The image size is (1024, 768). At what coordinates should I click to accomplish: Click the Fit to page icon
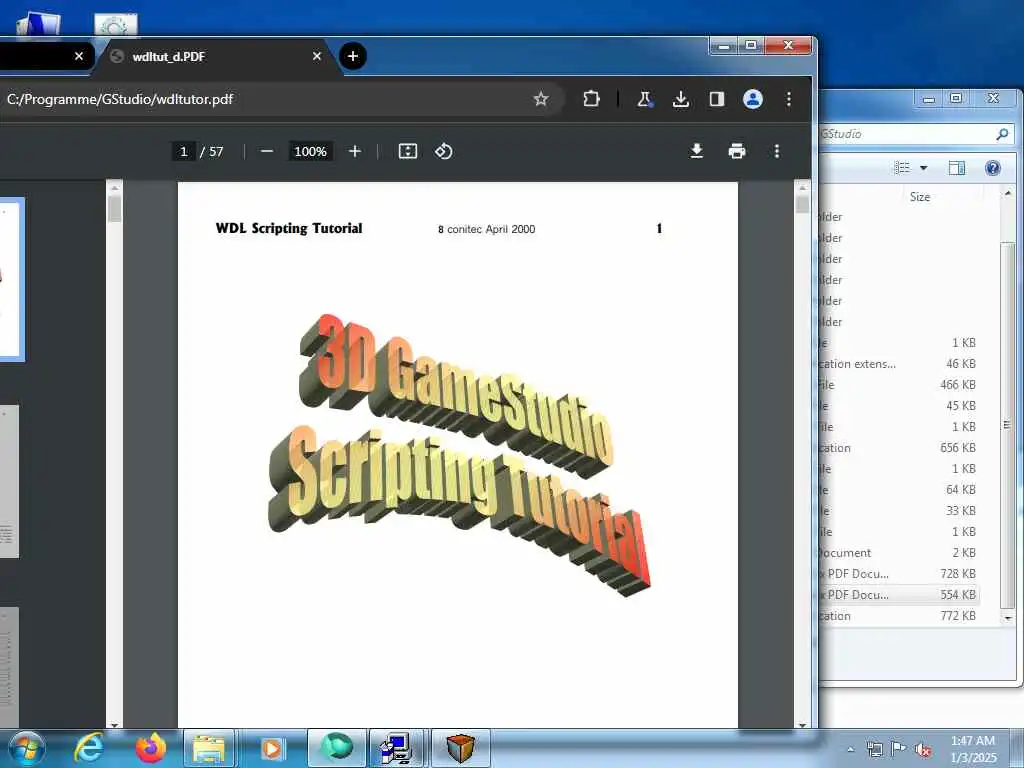[408, 152]
